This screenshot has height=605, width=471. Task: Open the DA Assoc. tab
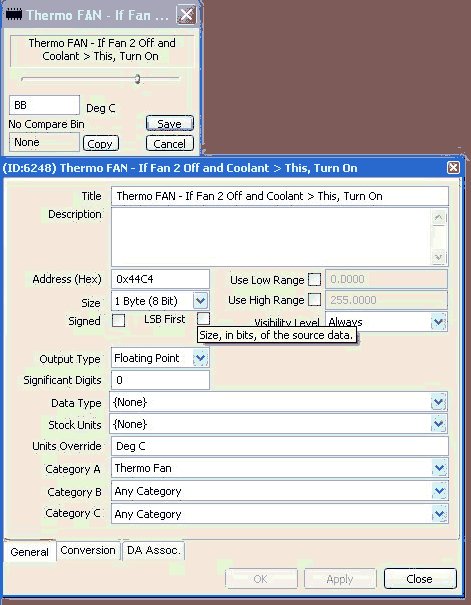154,550
